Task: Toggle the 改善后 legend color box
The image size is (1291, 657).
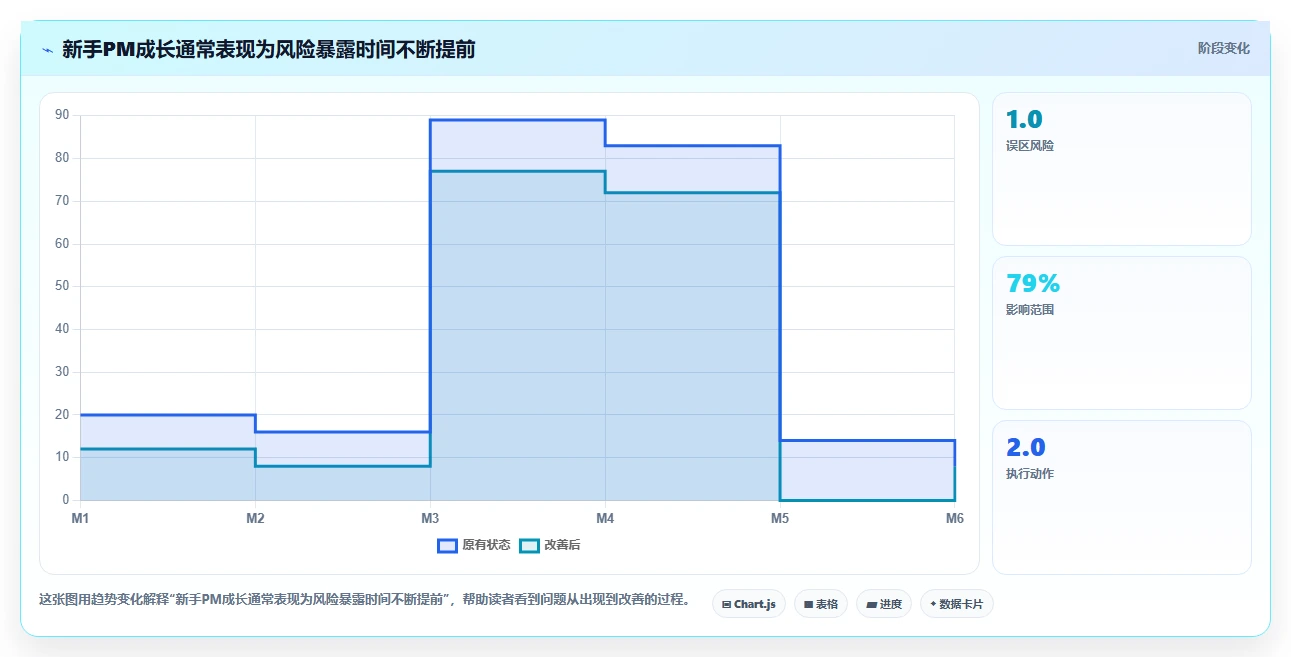Action: click(x=529, y=545)
